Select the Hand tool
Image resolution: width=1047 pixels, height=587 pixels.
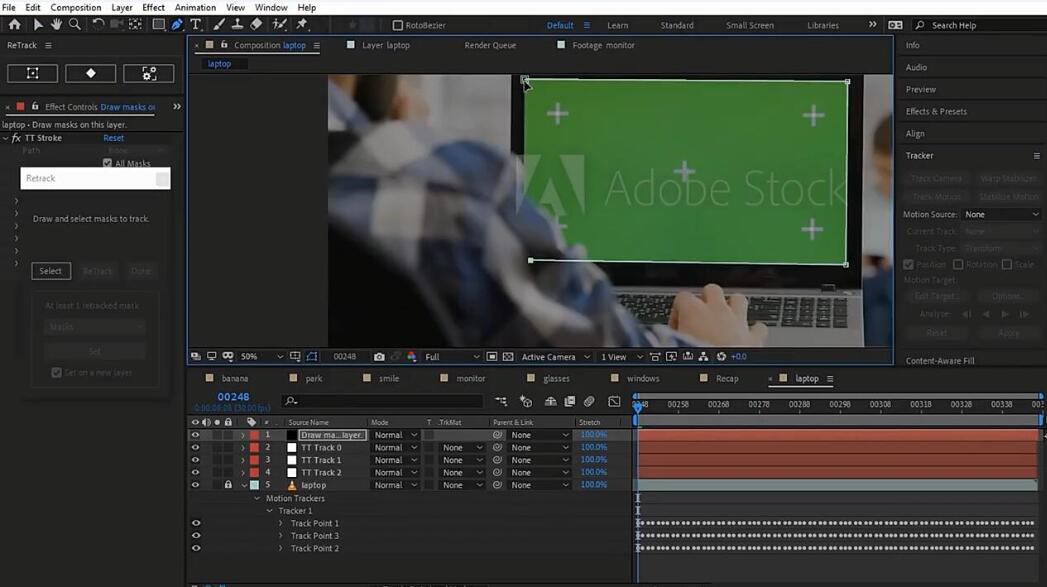coord(56,25)
